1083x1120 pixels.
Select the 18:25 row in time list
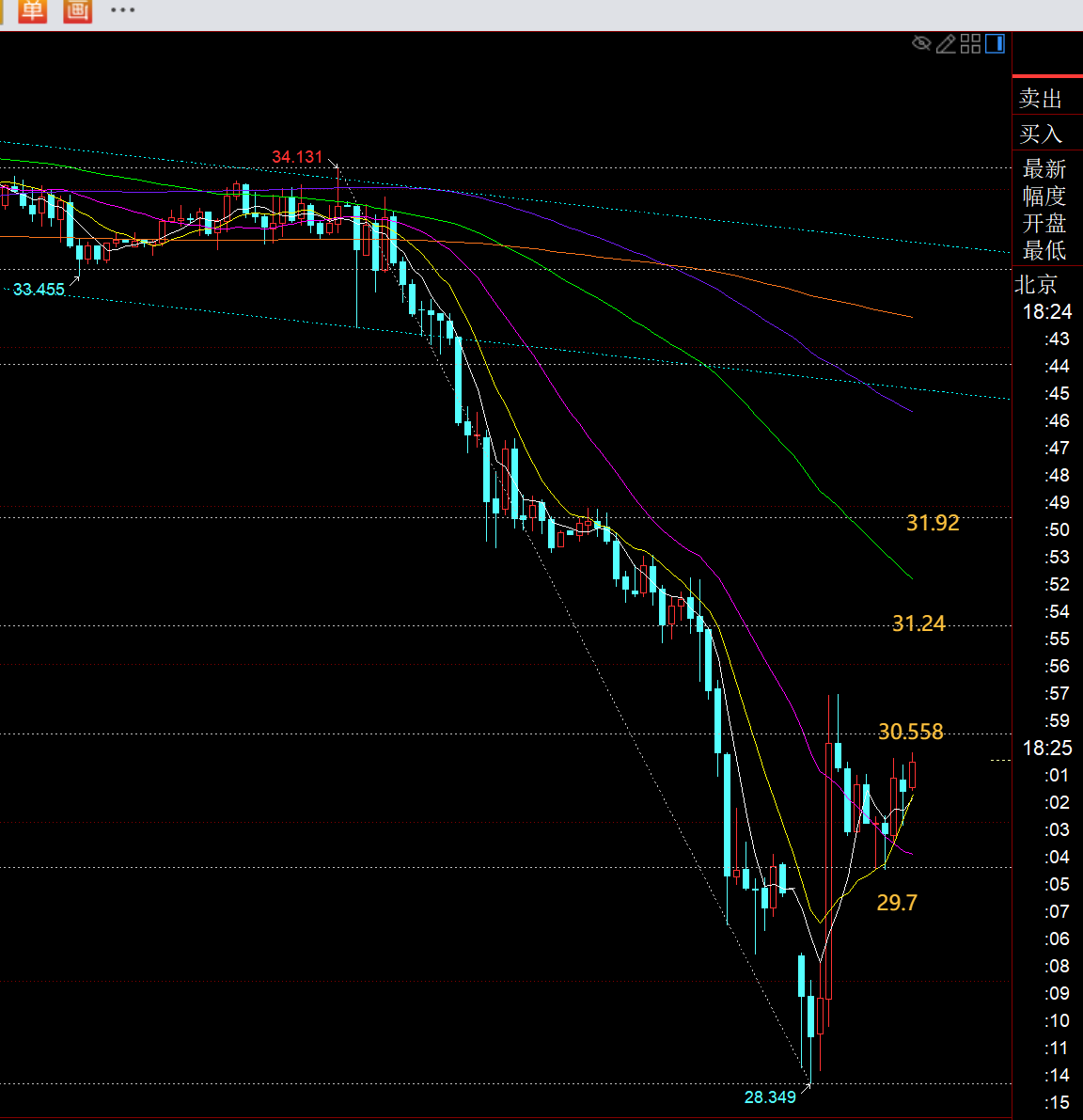(1047, 749)
